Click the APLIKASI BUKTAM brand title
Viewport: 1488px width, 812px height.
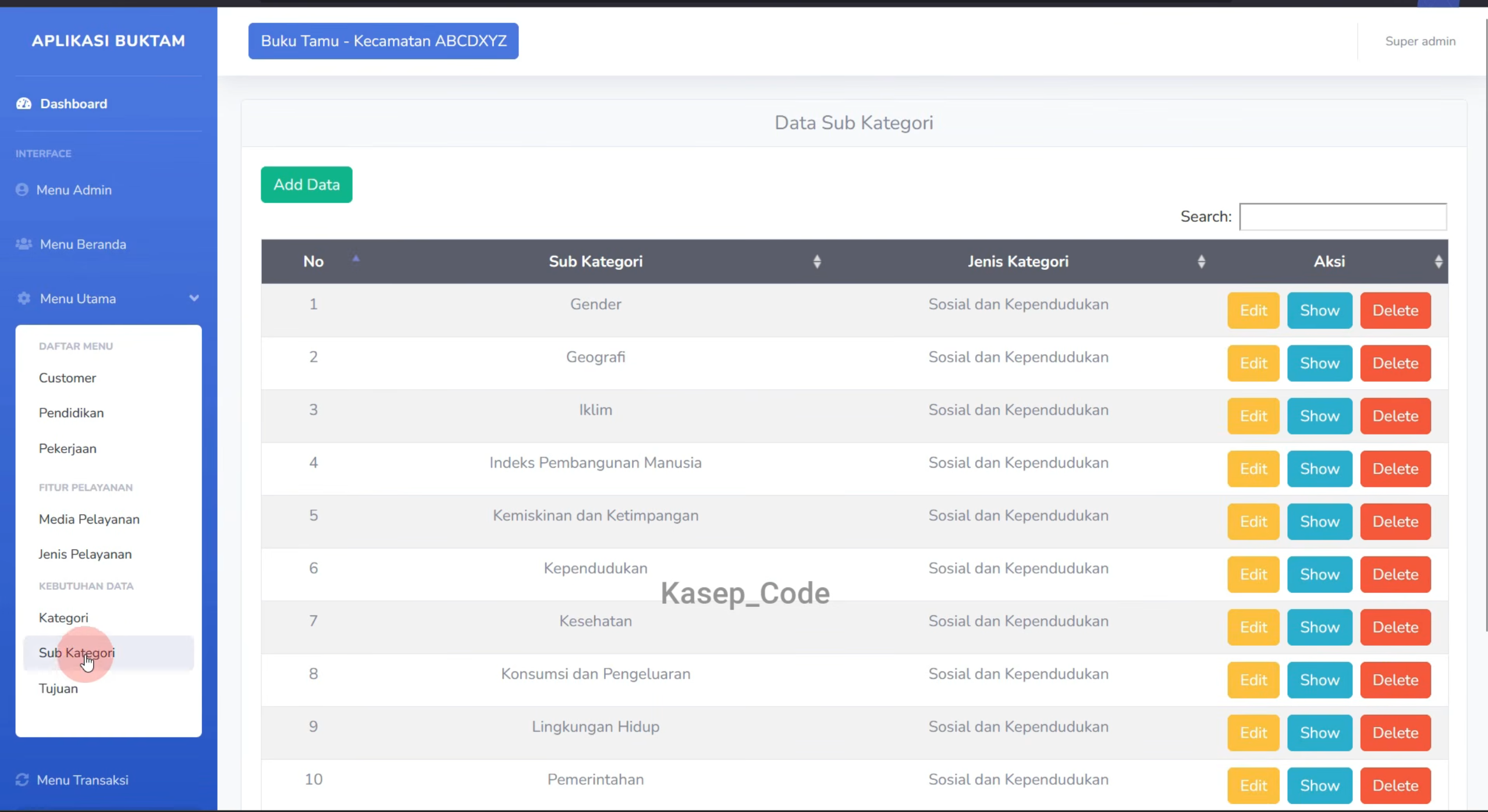tap(108, 41)
